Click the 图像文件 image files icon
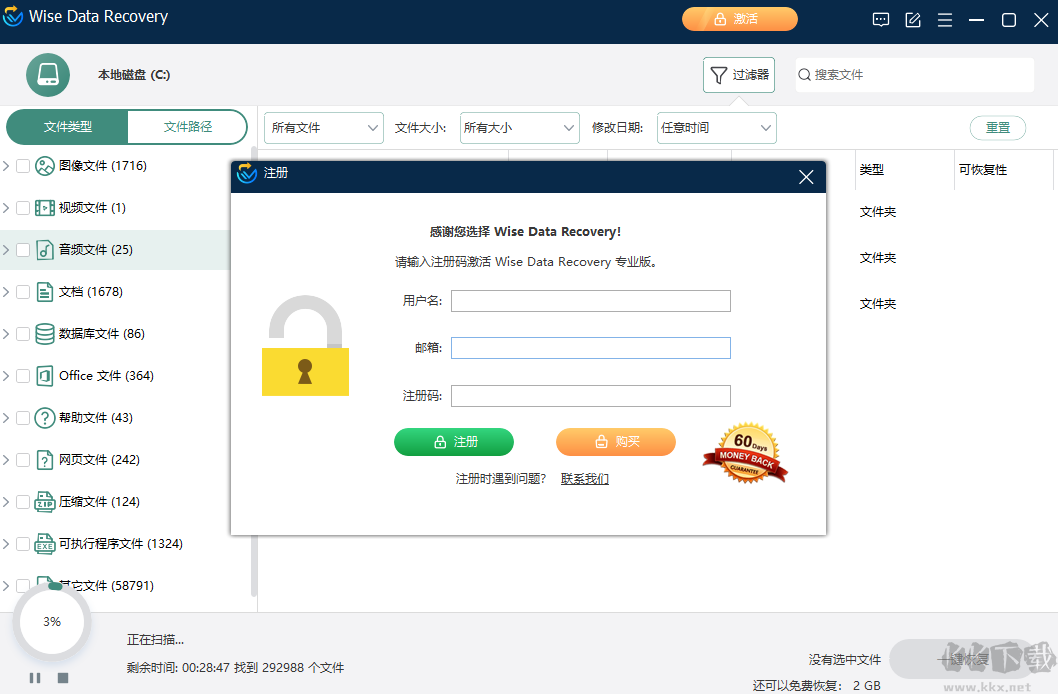The height and width of the screenshot is (694, 1058). pyautogui.click(x=44, y=165)
